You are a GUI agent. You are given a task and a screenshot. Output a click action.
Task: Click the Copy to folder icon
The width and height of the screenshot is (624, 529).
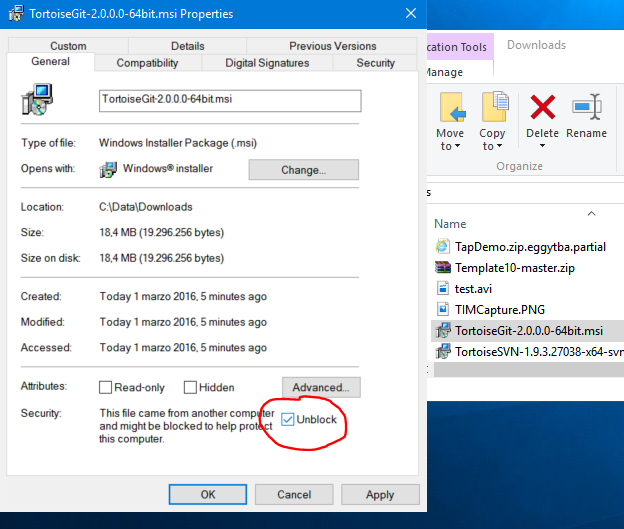pos(492,108)
